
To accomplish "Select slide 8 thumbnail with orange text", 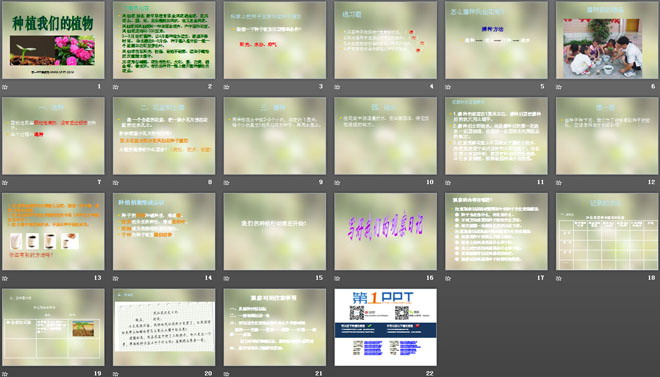I will [164, 136].
